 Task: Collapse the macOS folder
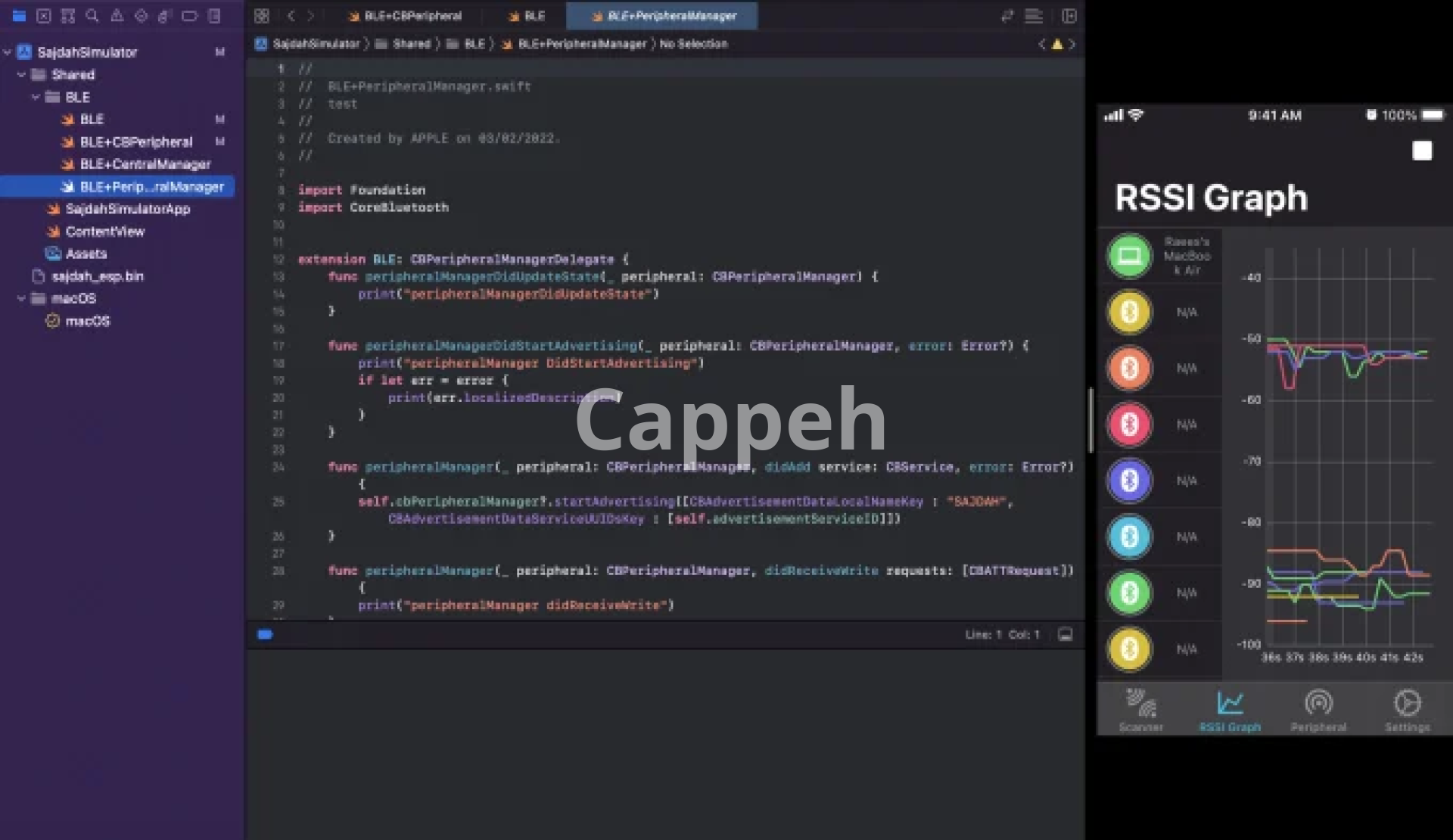pos(22,298)
